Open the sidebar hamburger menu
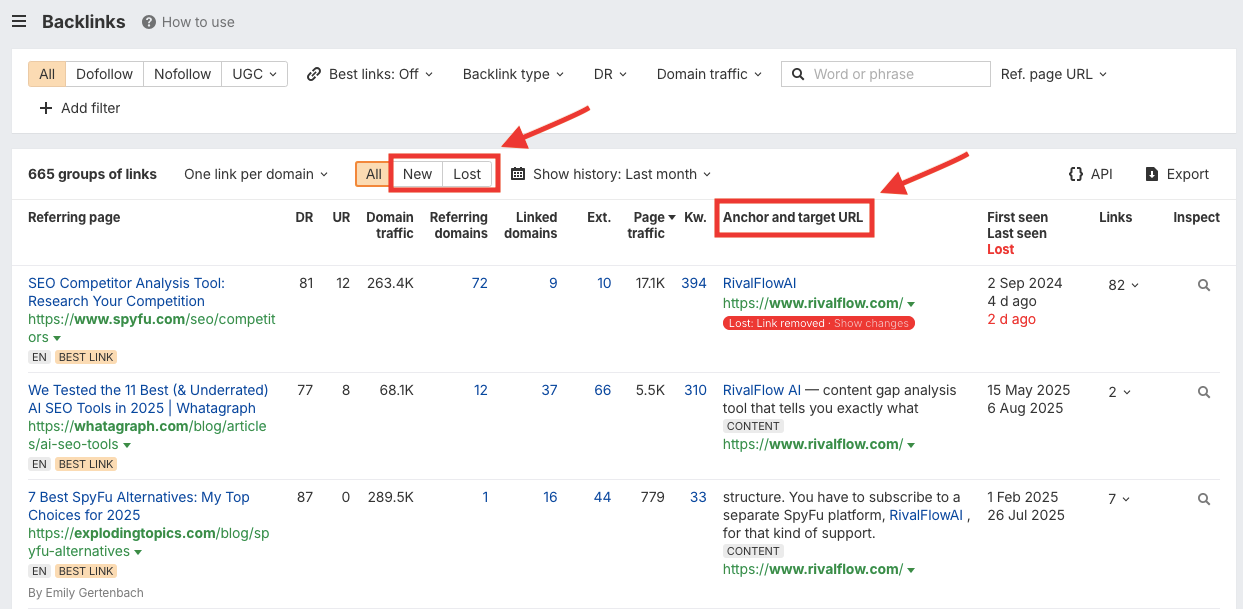Screen dimensions: 1243x609 click(x=18, y=21)
